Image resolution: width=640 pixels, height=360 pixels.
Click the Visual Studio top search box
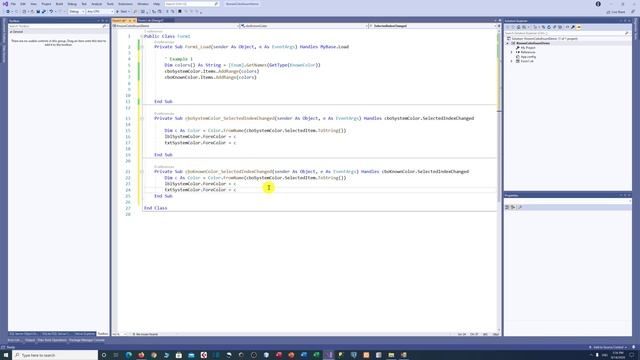point(192,4)
